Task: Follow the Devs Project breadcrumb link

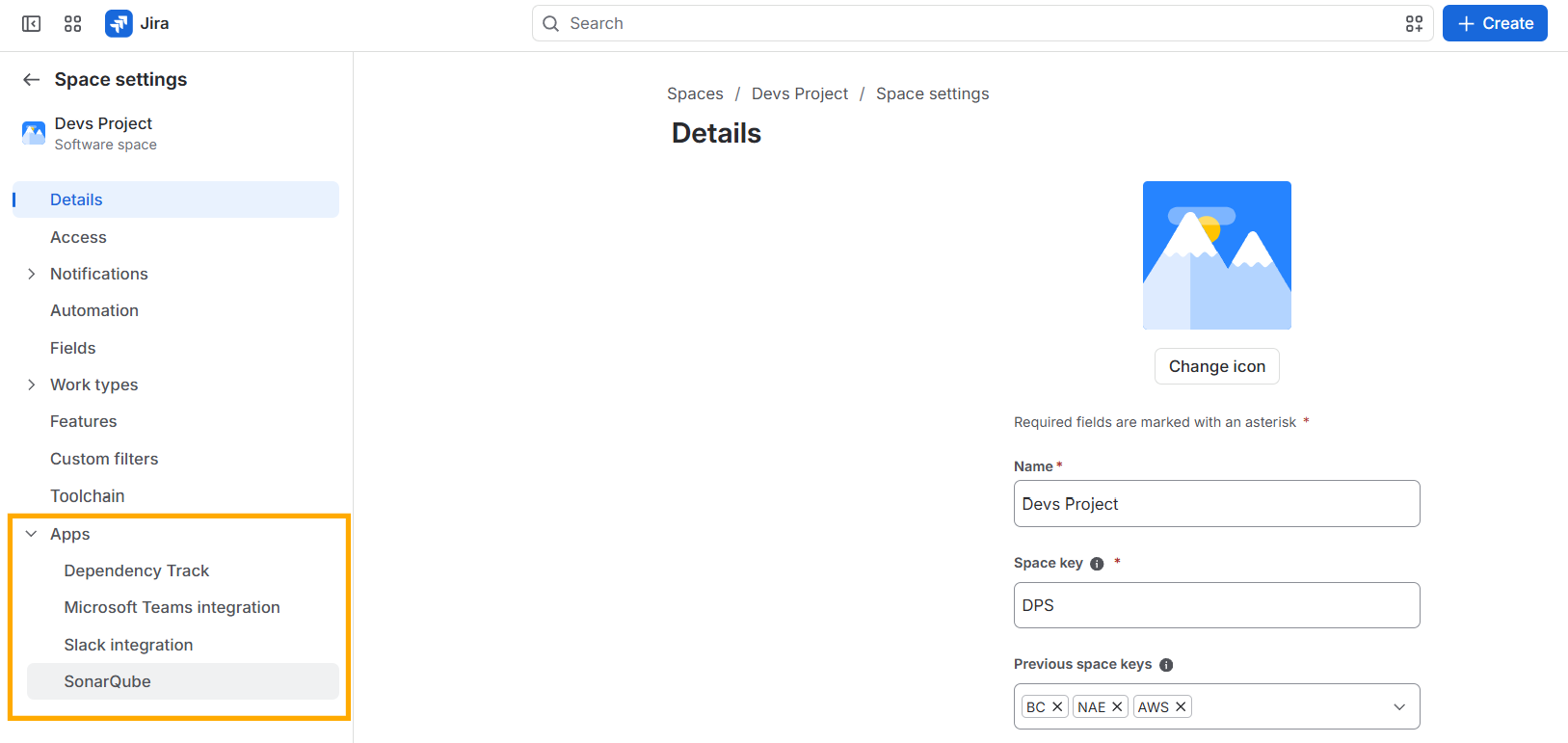Action: pyautogui.click(x=800, y=93)
